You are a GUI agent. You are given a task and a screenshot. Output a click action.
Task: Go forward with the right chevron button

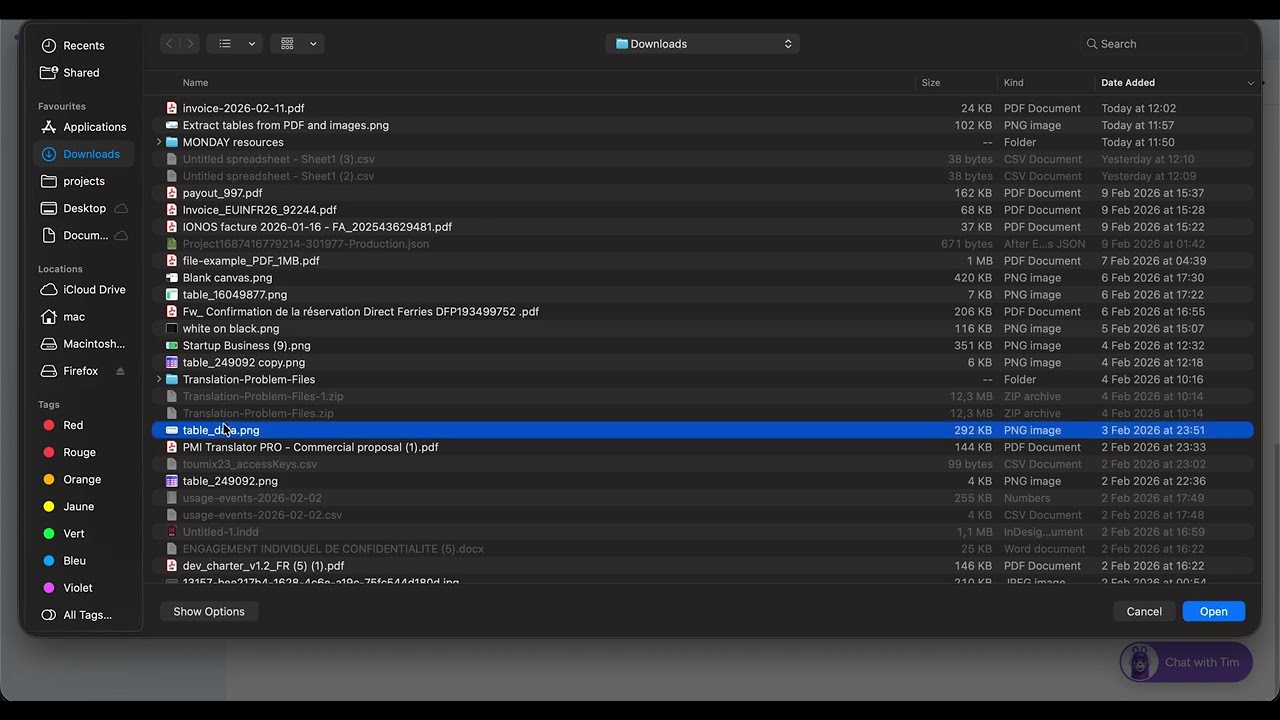tap(190, 44)
